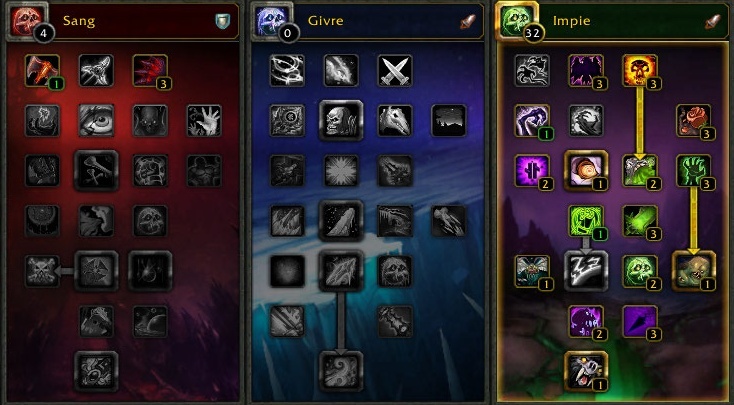Pick the purple arrow talent with rank 3
Screen dimensions: 734x405
tap(639, 322)
